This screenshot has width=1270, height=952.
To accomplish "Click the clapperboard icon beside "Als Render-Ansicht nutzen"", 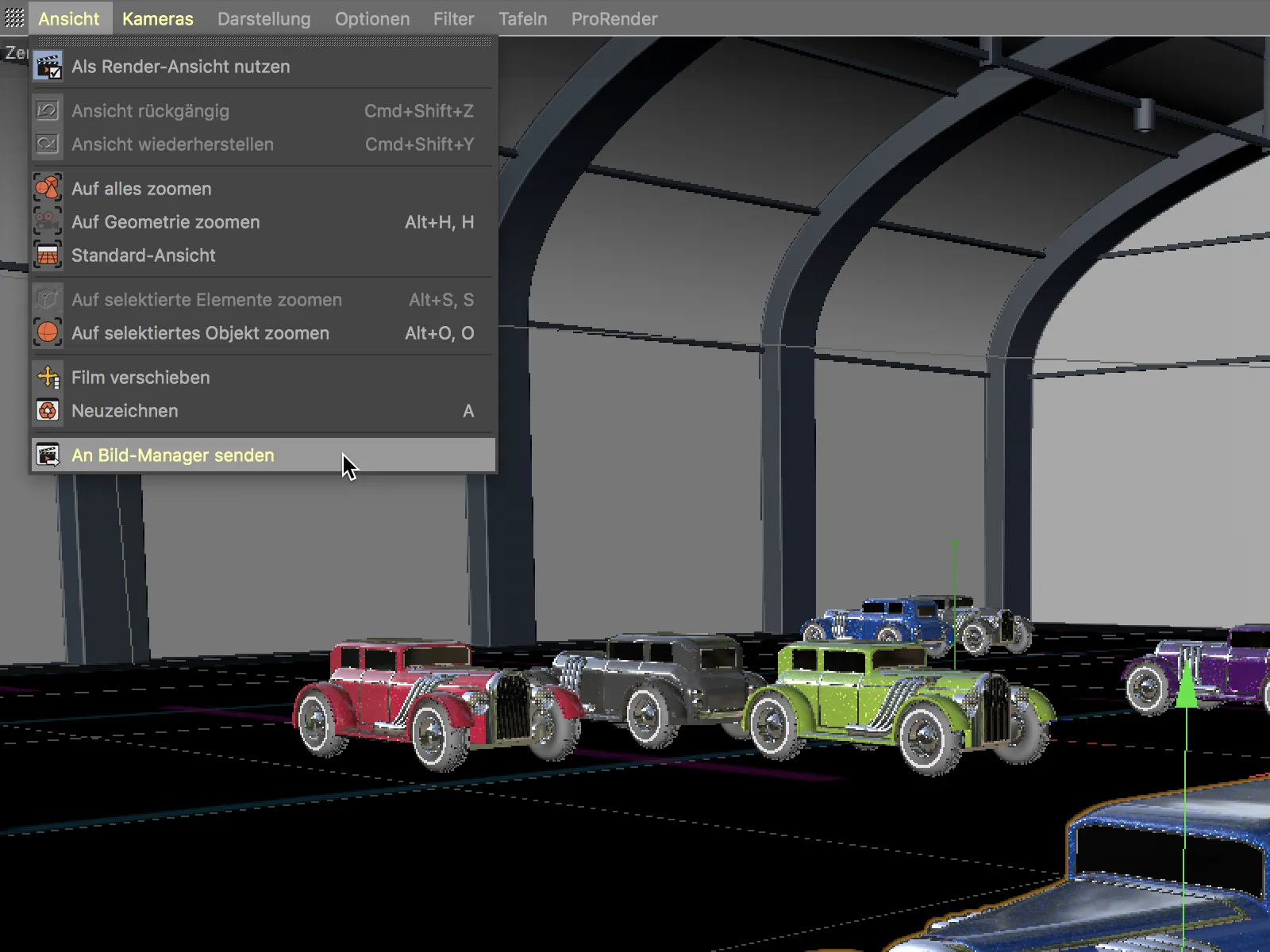I will tap(48, 66).
